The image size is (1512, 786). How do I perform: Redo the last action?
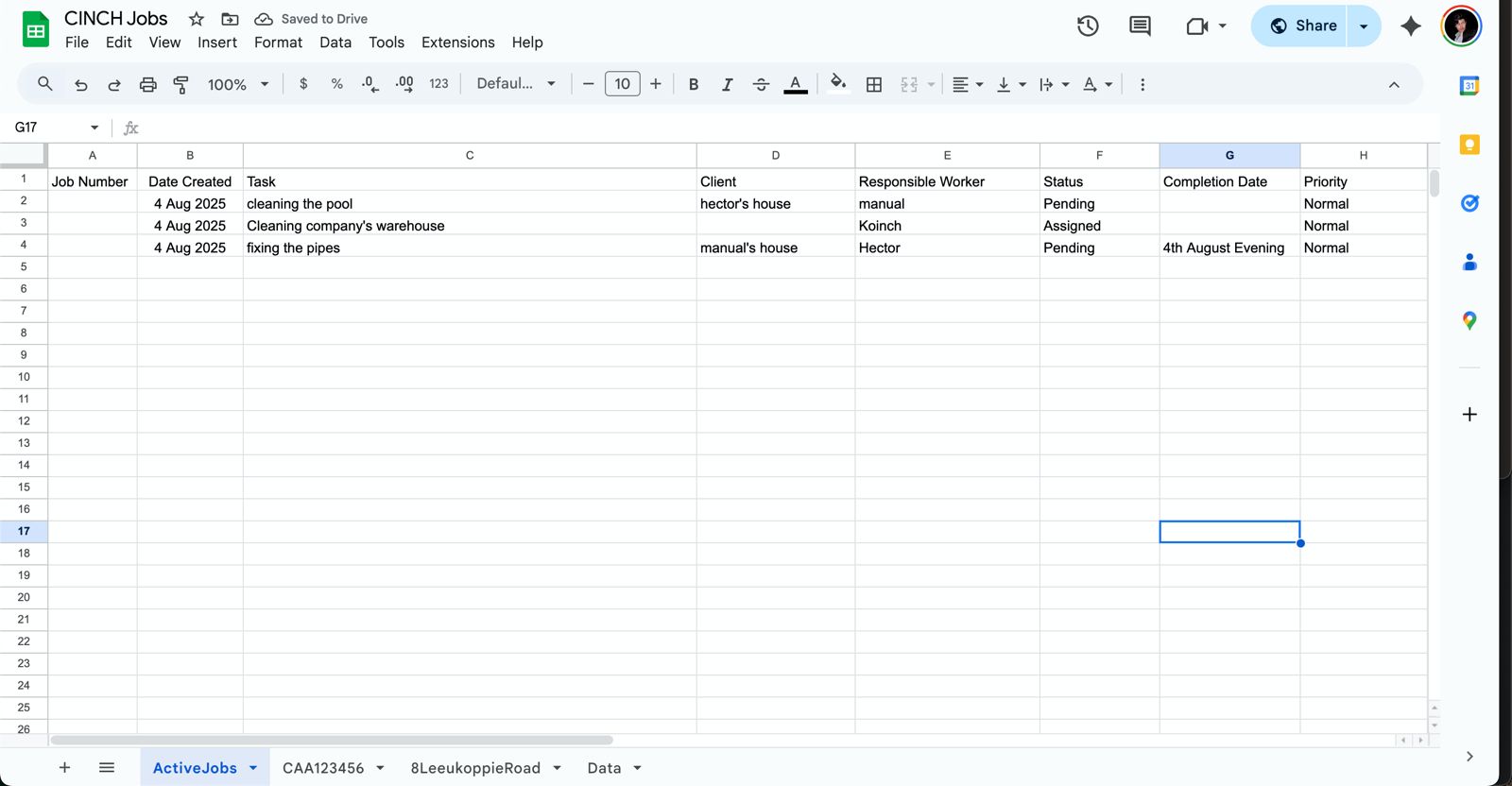(114, 84)
